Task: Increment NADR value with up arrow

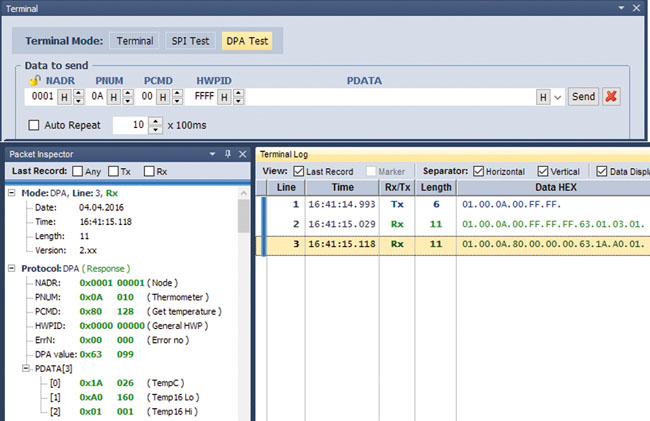Action: pos(78,93)
